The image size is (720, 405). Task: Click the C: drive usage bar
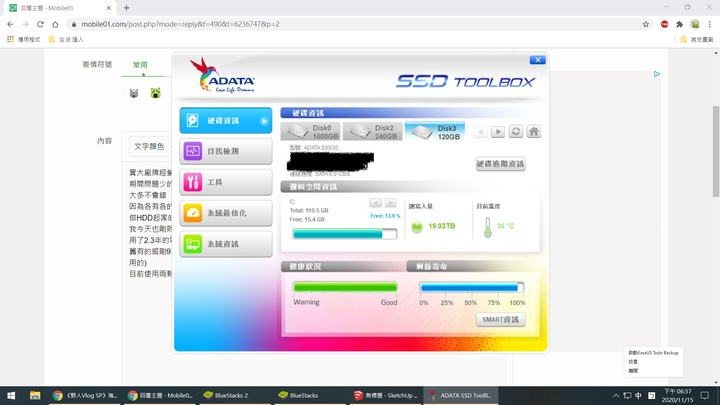click(x=344, y=234)
